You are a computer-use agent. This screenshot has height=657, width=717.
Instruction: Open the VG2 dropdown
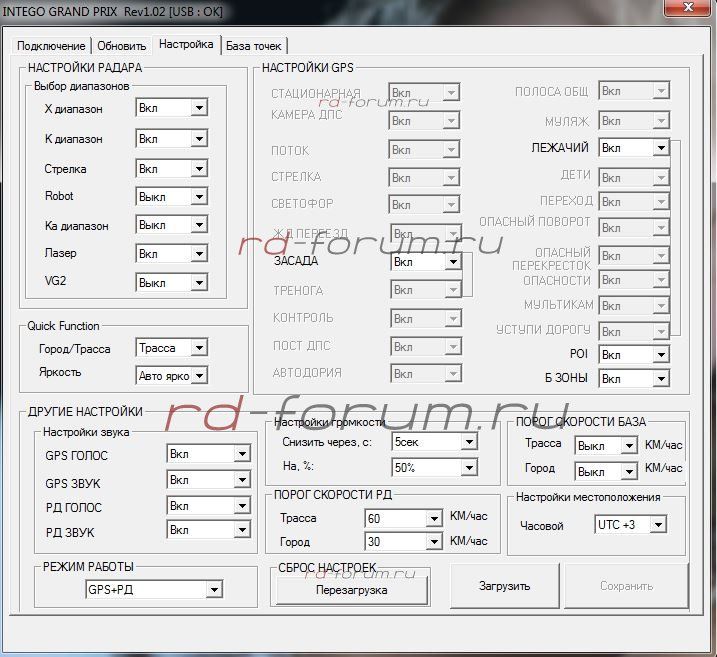(x=171, y=283)
